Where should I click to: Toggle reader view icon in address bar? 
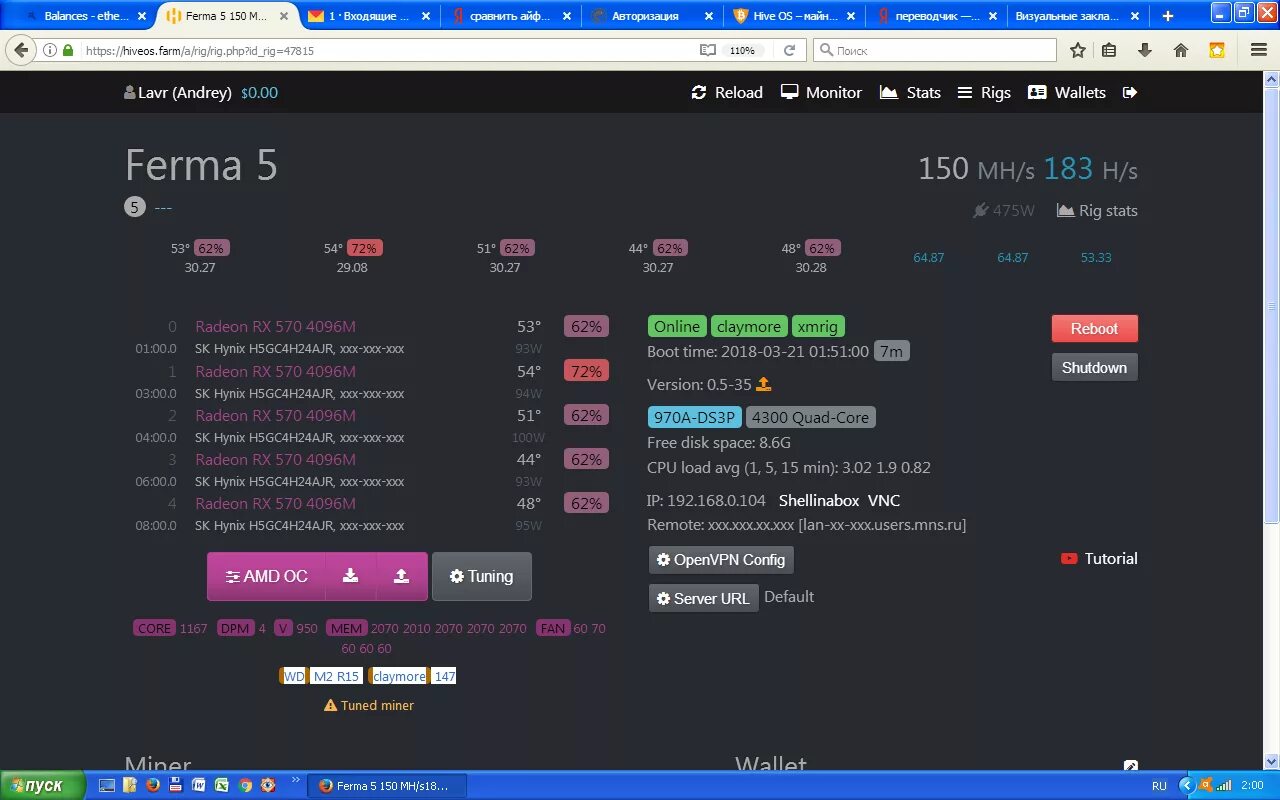tap(708, 50)
